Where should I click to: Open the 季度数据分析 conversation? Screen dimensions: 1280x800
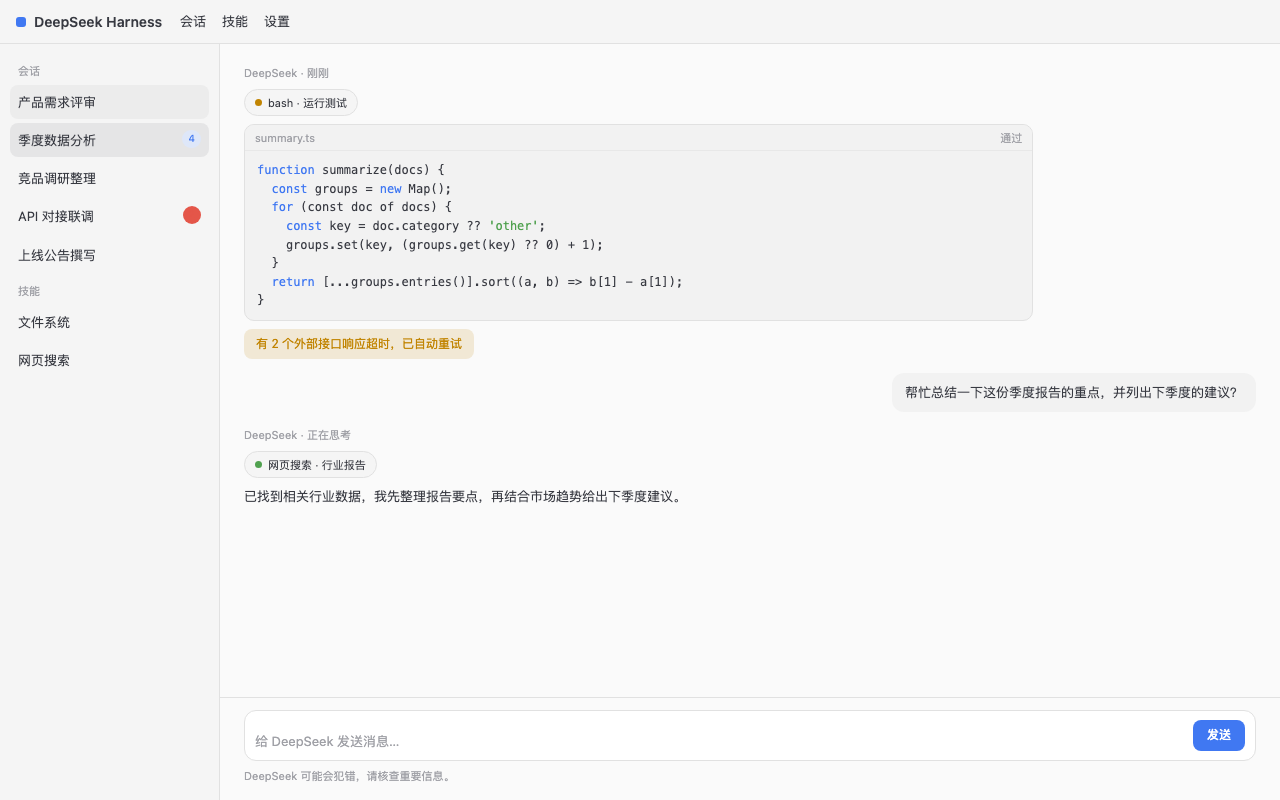(109, 140)
